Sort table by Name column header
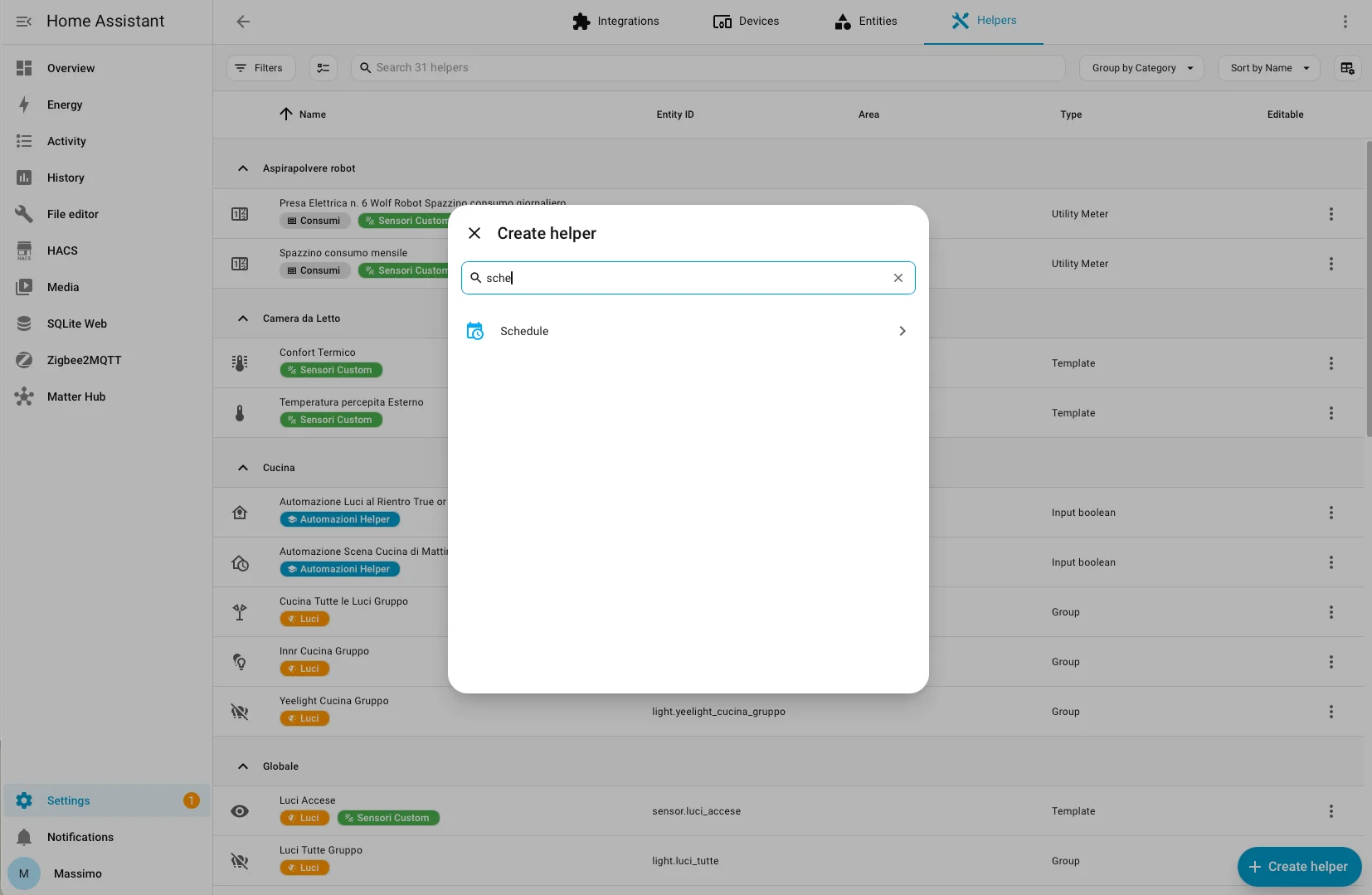Viewport: 1372px width, 895px height. coord(303,114)
